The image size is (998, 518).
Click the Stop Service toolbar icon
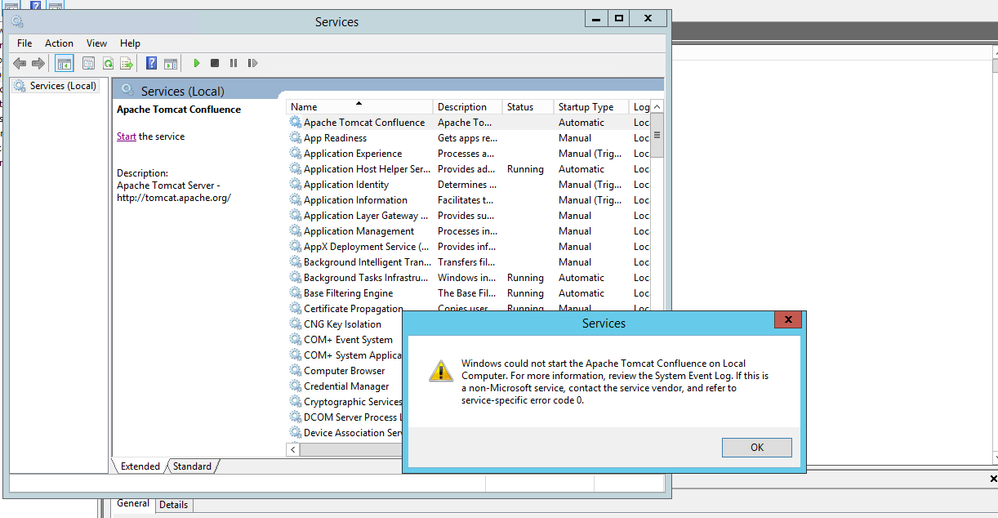pos(215,63)
